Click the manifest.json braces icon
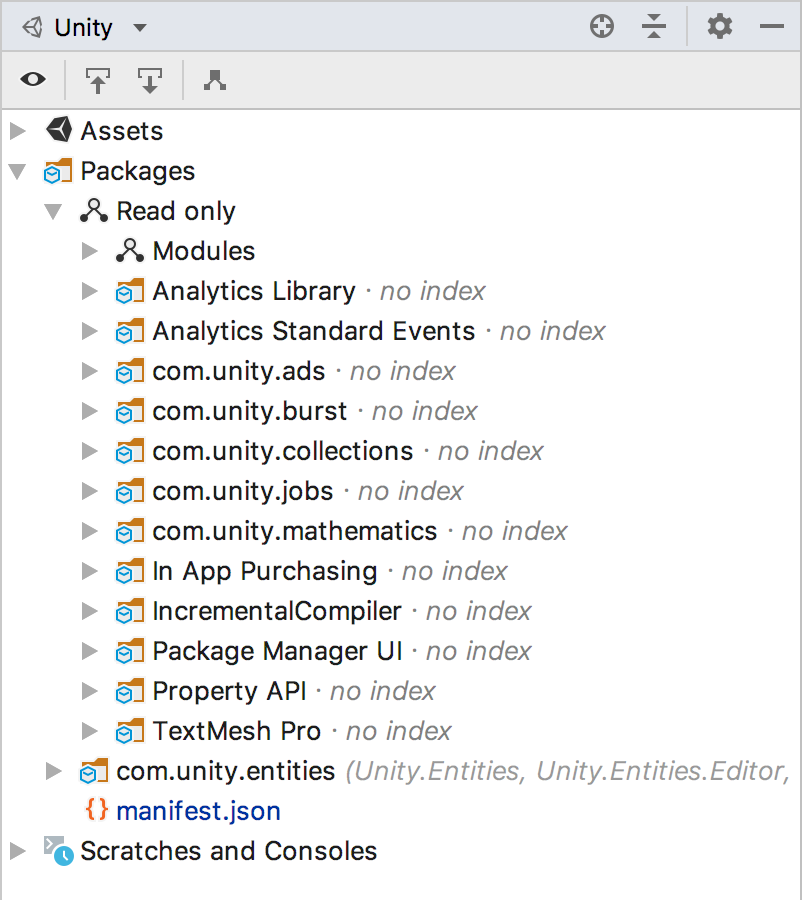Viewport: 802px width, 900px height. [96, 810]
